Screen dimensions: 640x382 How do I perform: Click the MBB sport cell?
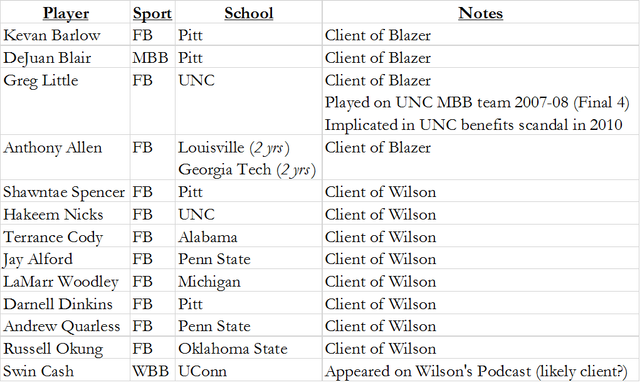pyautogui.click(x=150, y=58)
